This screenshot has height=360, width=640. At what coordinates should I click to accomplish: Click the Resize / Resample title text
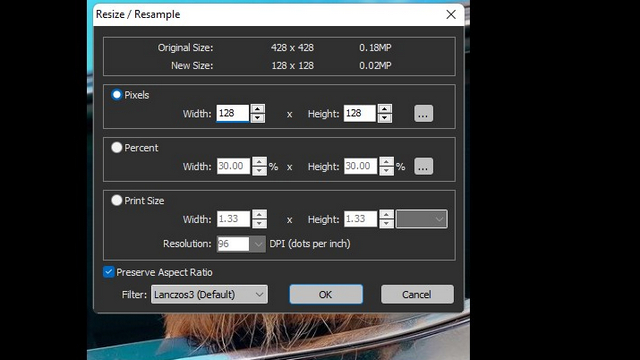138,14
